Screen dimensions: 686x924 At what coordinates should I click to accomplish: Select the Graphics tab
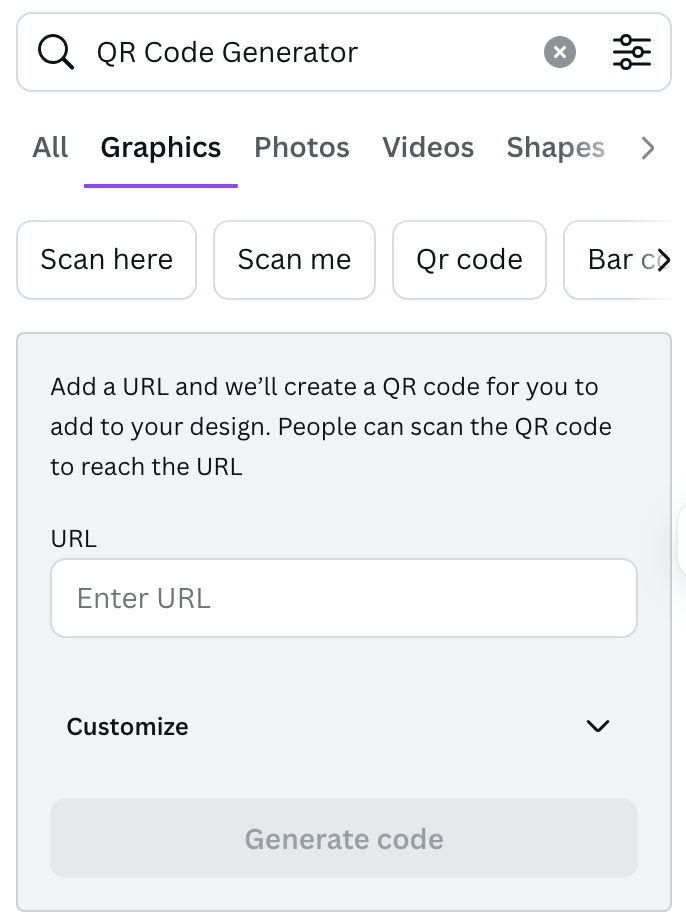161,147
